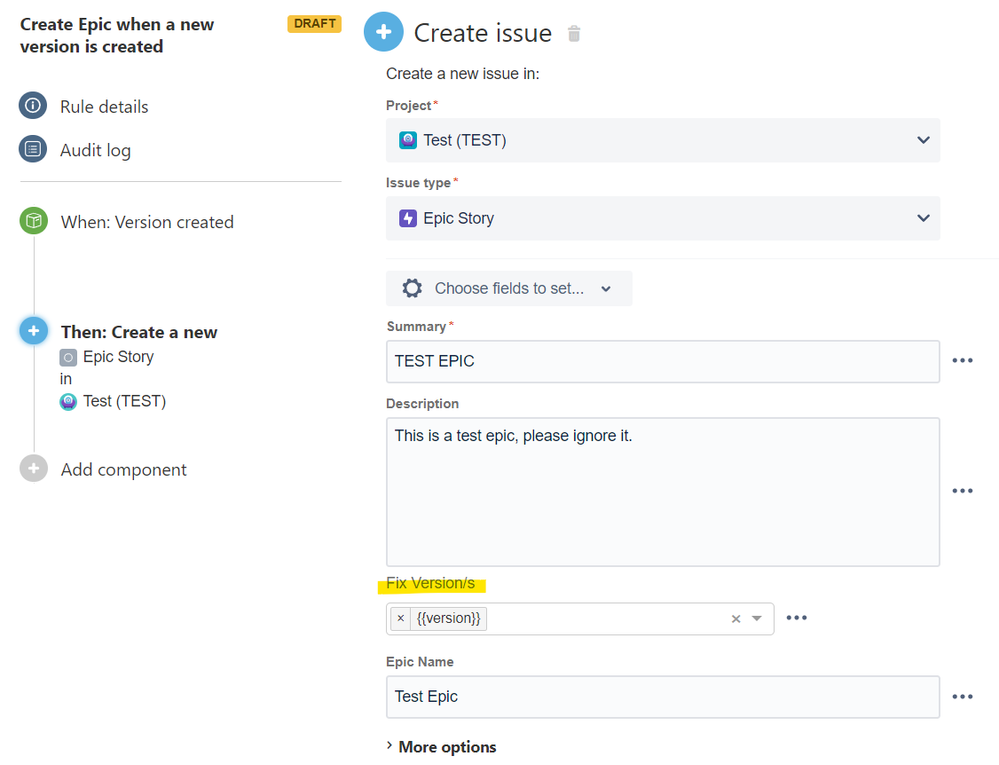
Task: Open the Fix Version/s dropdown arrow
Action: [x=757, y=618]
